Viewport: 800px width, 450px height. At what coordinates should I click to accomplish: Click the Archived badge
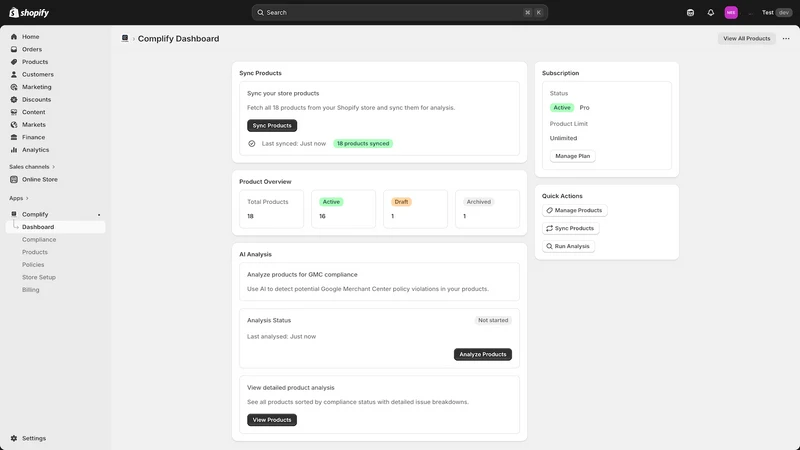click(x=479, y=202)
